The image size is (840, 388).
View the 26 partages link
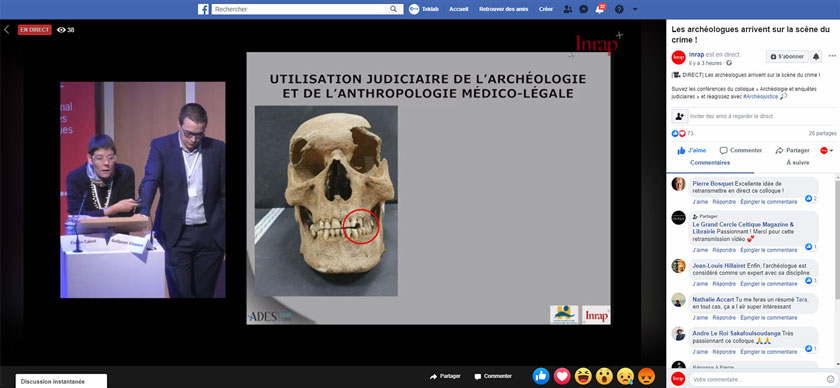822,133
